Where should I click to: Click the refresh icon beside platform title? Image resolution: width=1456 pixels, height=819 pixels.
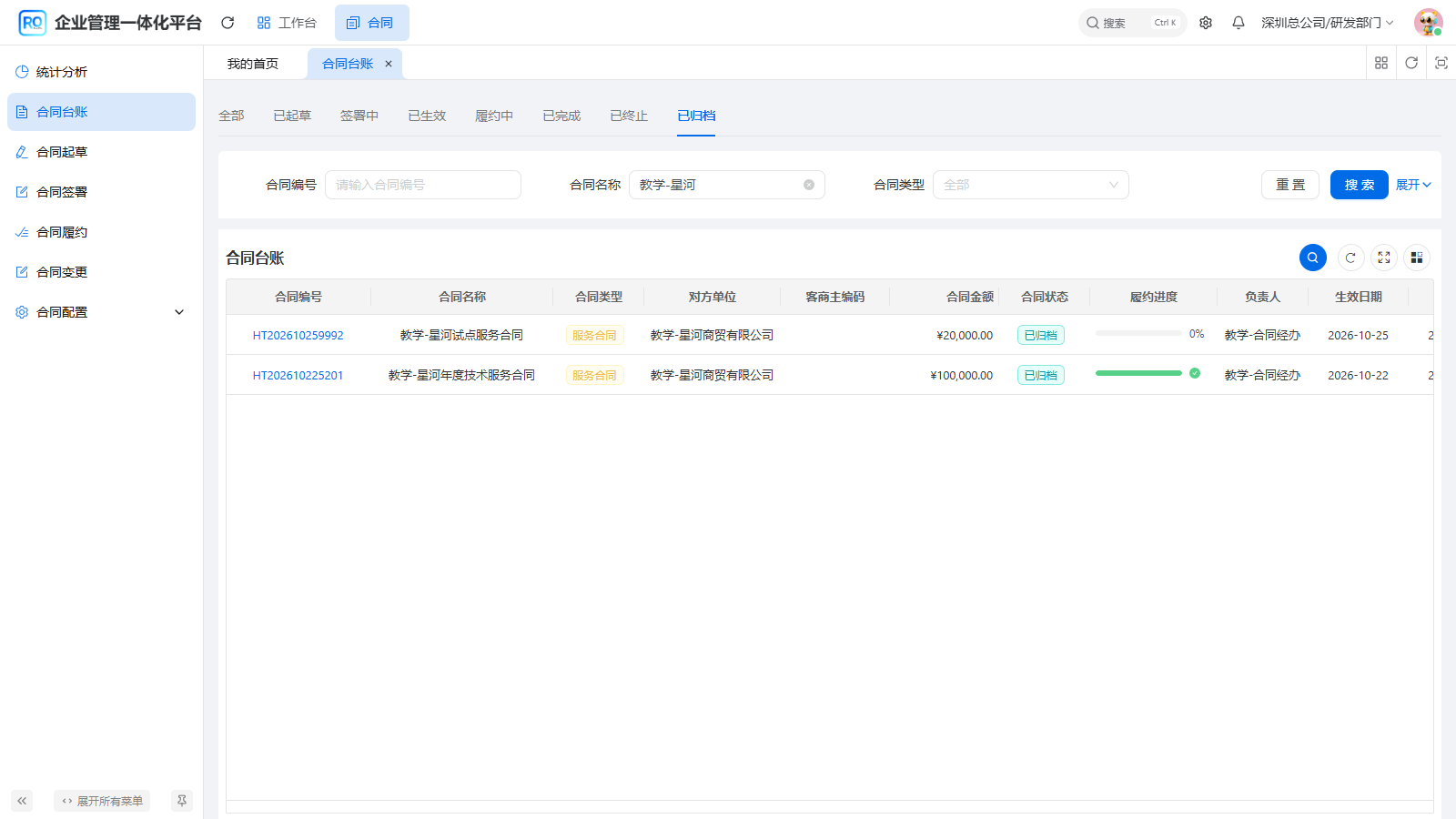[227, 23]
